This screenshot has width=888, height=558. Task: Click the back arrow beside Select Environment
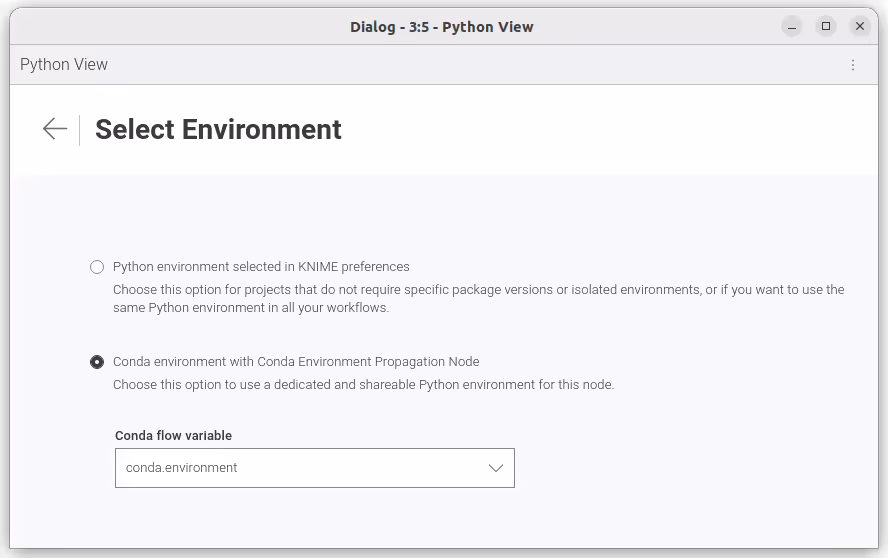(54, 129)
